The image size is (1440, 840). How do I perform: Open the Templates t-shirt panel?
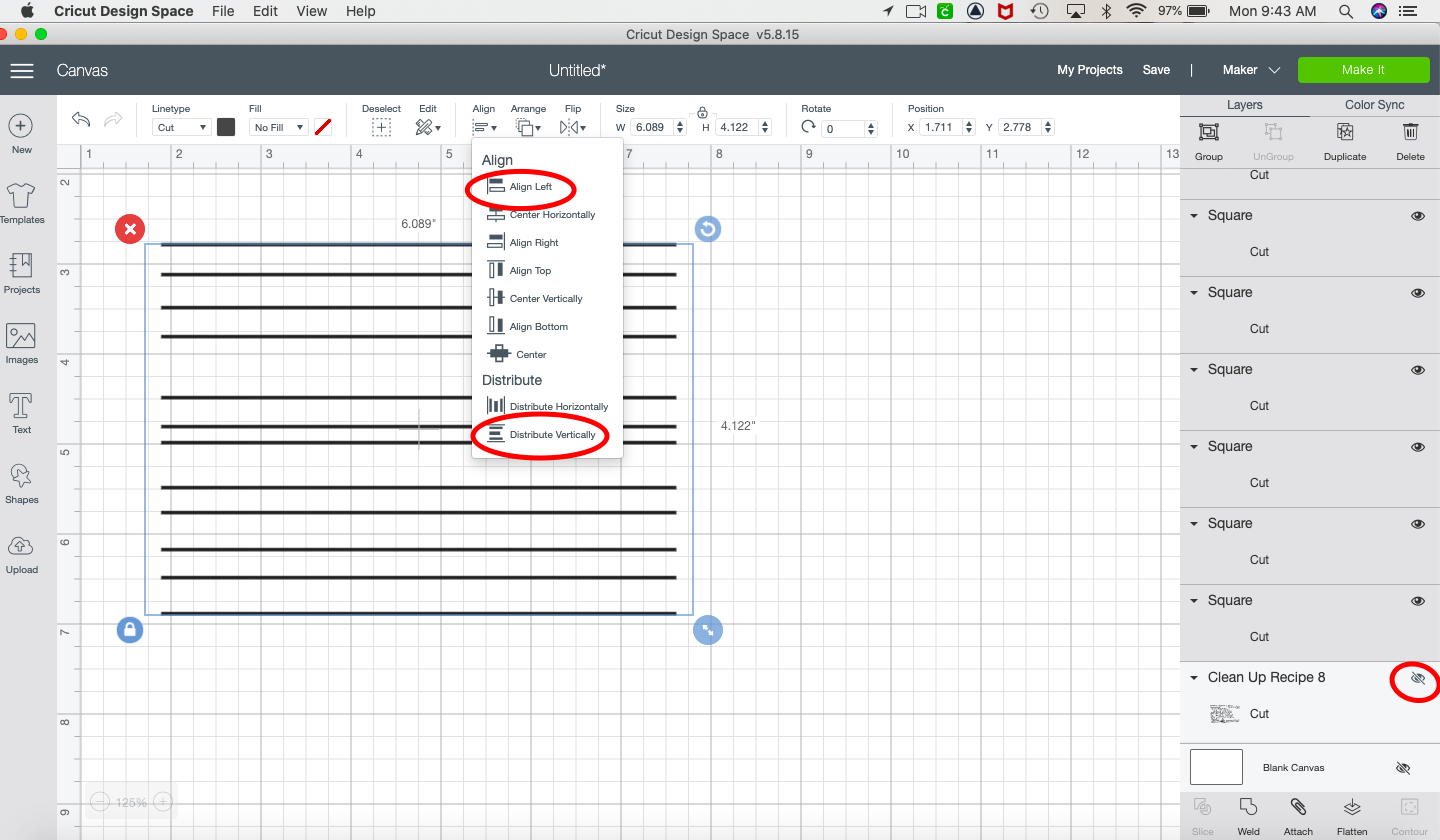tap(22, 195)
